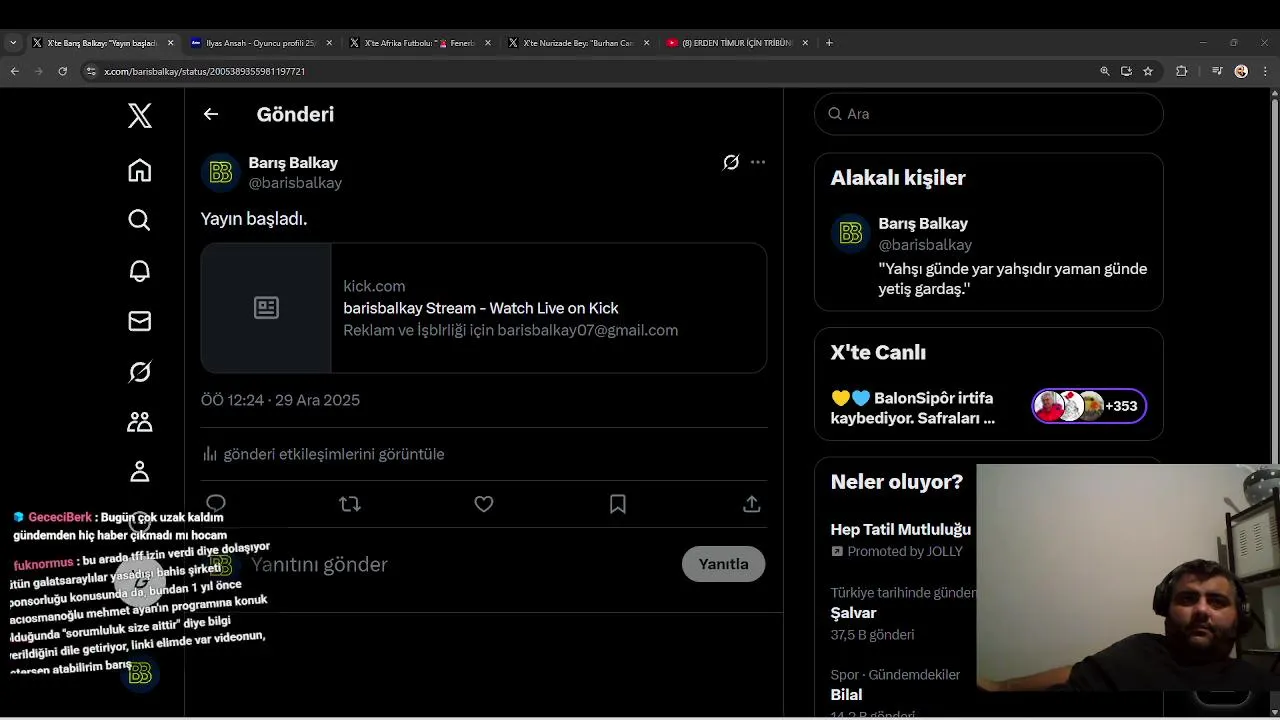The height and width of the screenshot is (720, 1280).
Task: Click the Yanıtını gönder reply field
Action: [460, 565]
